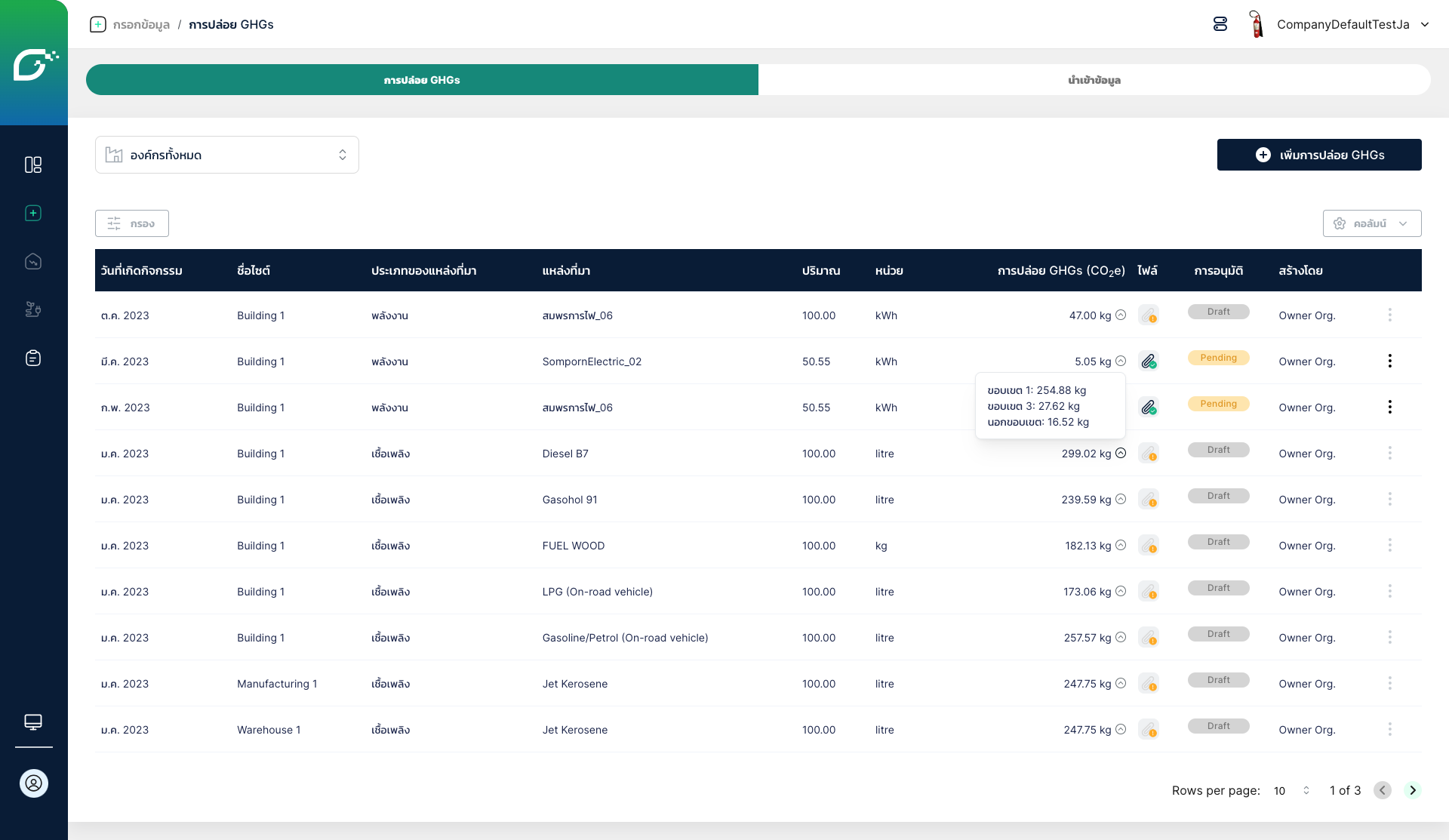Click the data entry plus icon in sidebar

click(x=33, y=214)
